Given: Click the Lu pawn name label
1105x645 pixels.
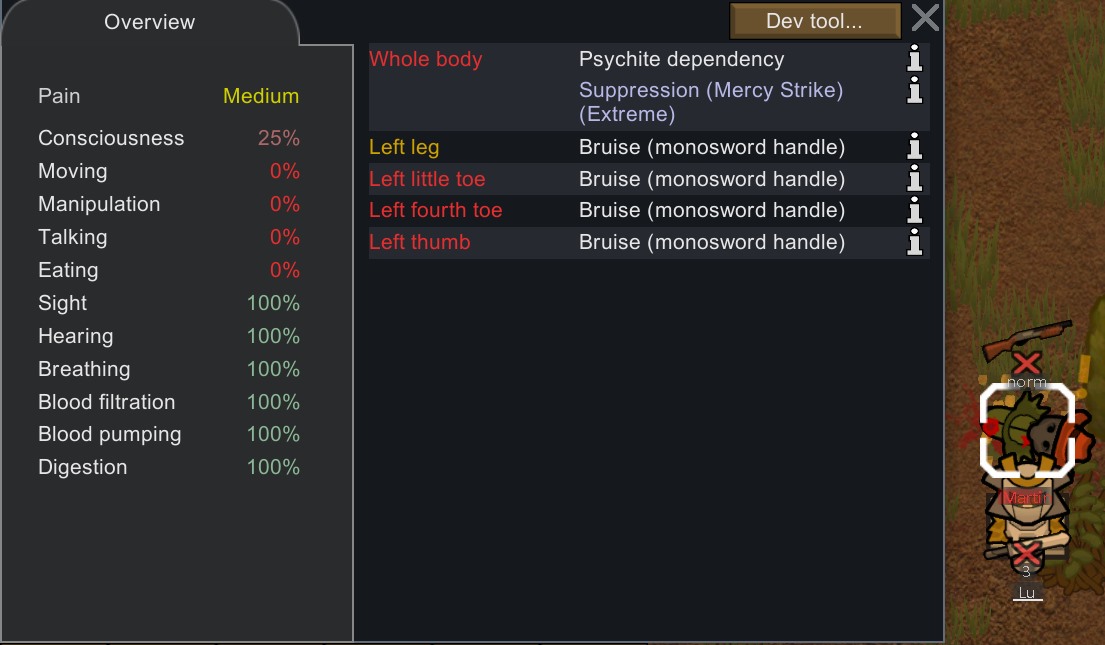Looking at the screenshot, I should [x=1027, y=593].
